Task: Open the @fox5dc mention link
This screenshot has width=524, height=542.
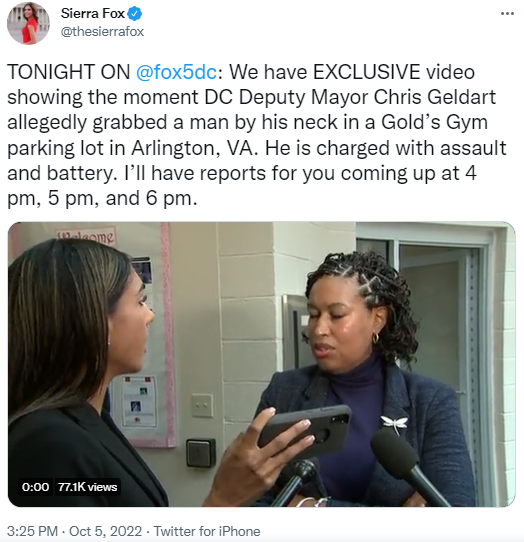Action: (x=176, y=72)
